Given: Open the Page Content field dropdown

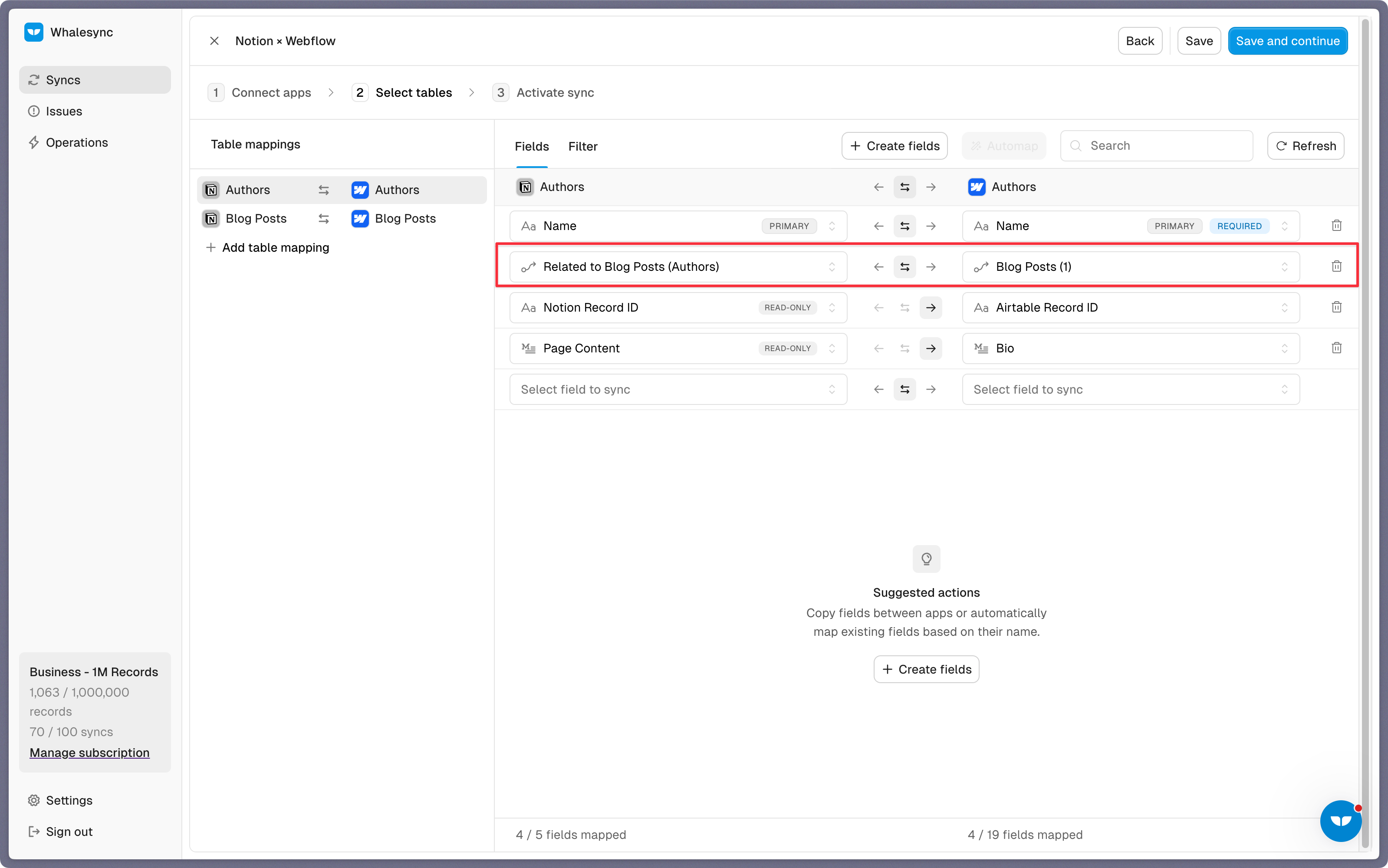Looking at the screenshot, I should point(678,349).
